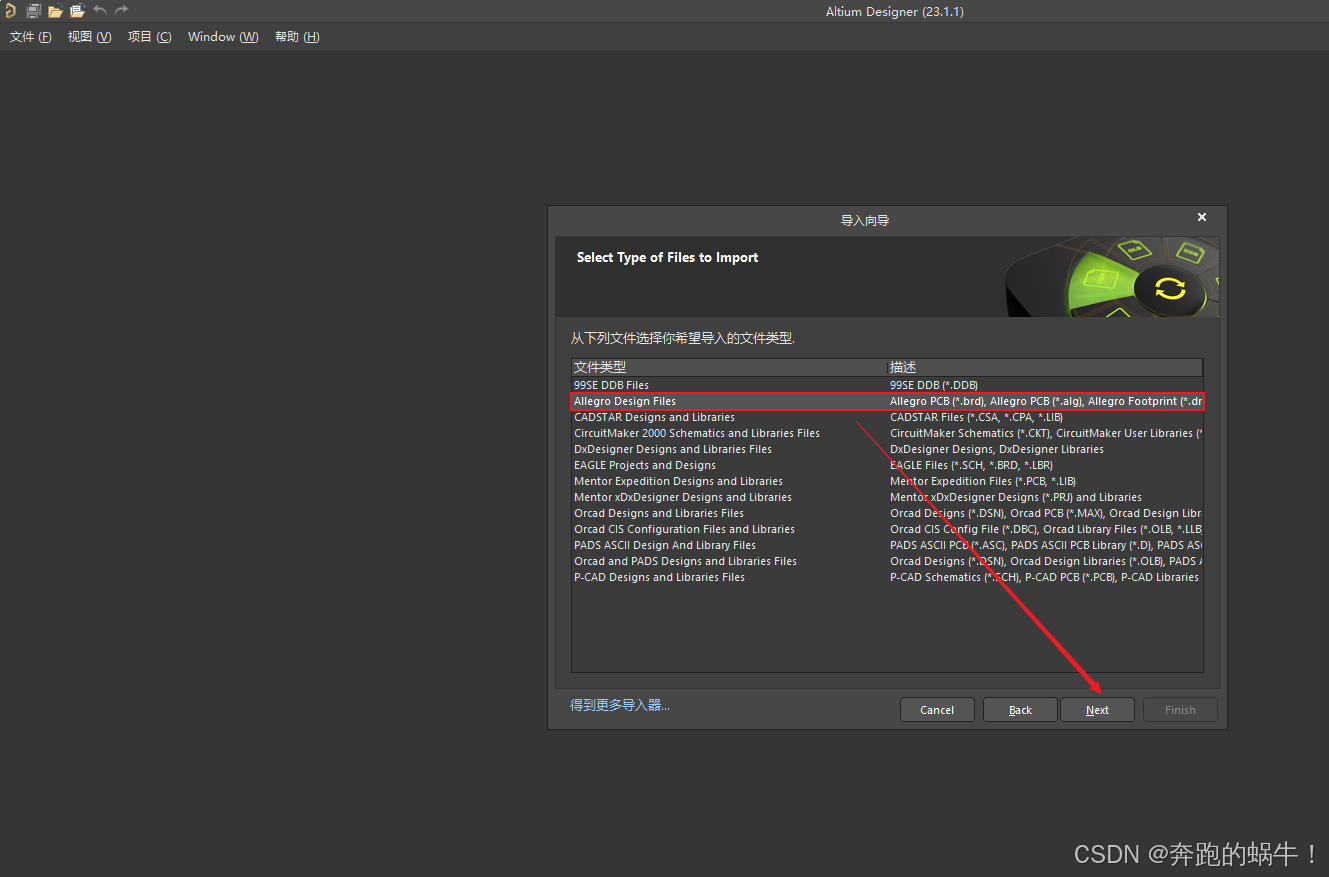Click the Open Document folder icon
1329x877 pixels.
pos(55,11)
